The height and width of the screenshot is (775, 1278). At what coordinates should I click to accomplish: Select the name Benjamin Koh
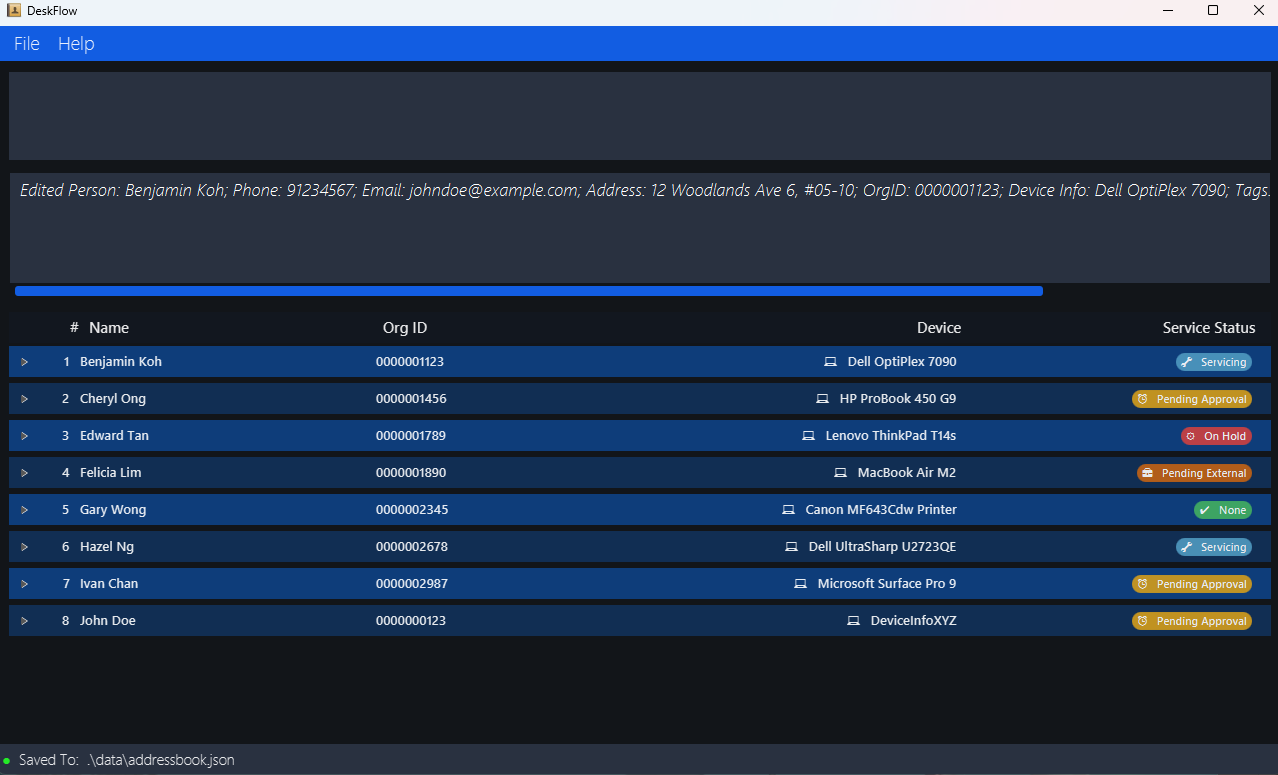point(121,362)
